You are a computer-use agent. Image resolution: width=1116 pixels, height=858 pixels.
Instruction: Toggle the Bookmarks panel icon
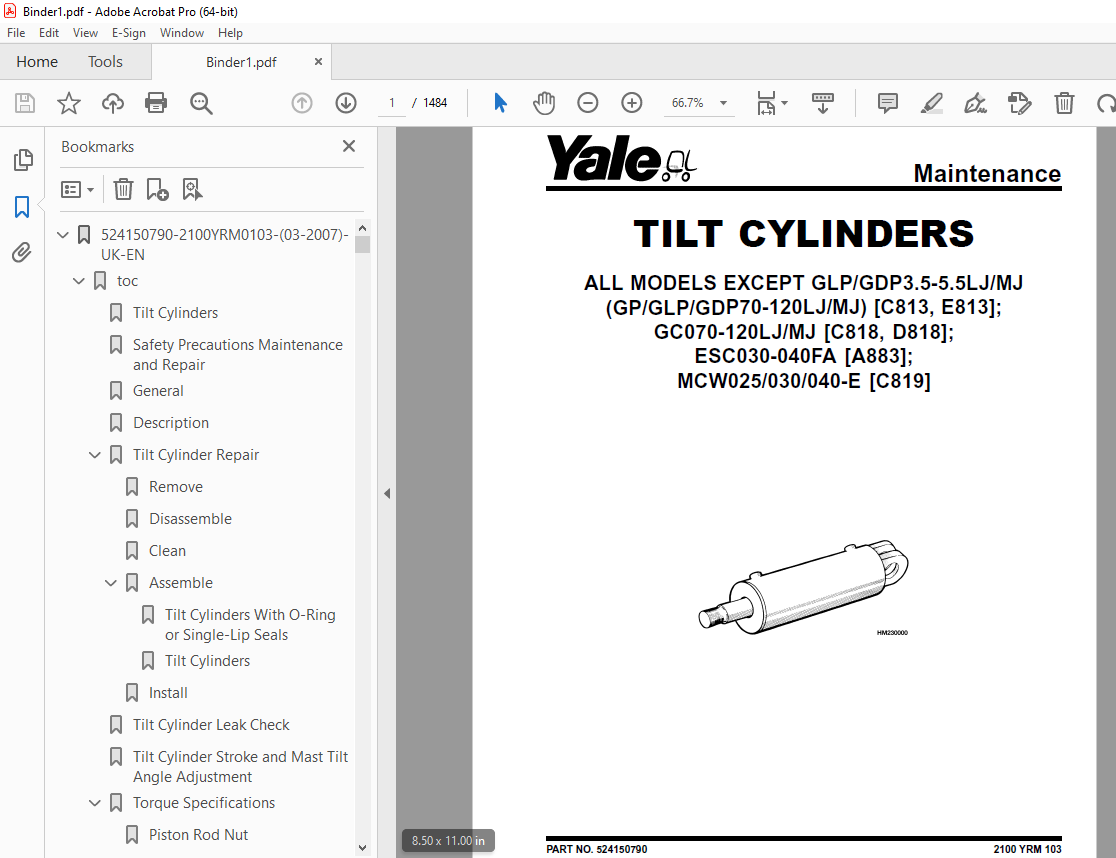(22, 207)
